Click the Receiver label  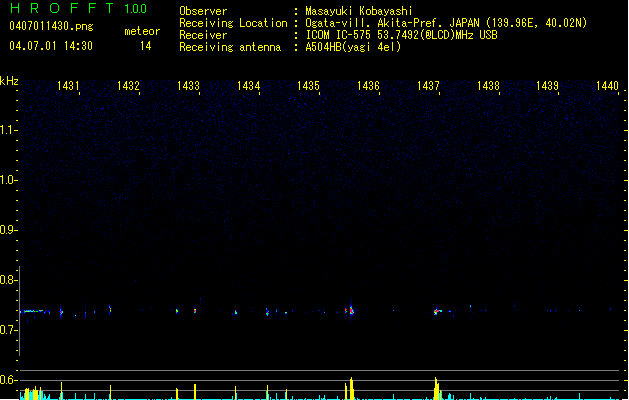203,35
